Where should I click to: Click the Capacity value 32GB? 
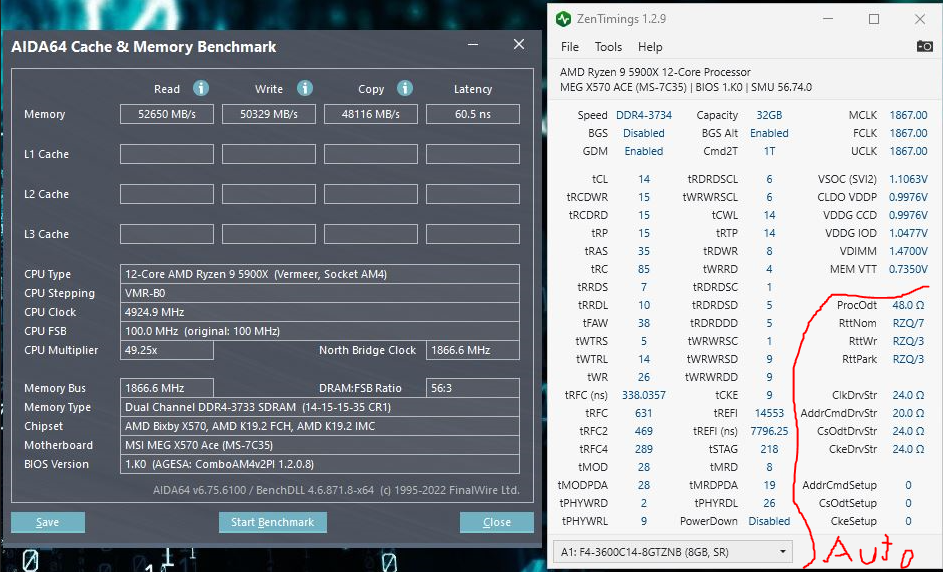click(769, 115)
